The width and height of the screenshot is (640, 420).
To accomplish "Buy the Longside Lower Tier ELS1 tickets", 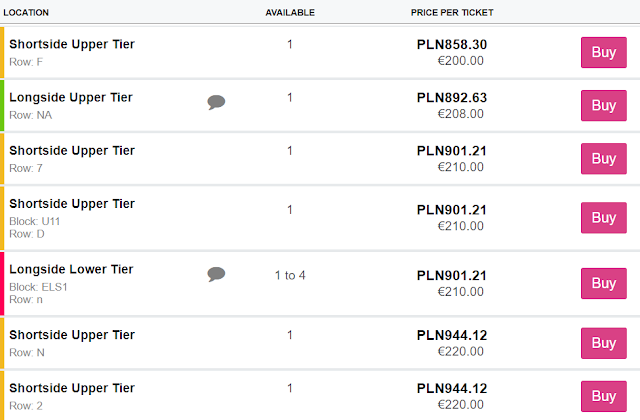I will pos(603,283).
